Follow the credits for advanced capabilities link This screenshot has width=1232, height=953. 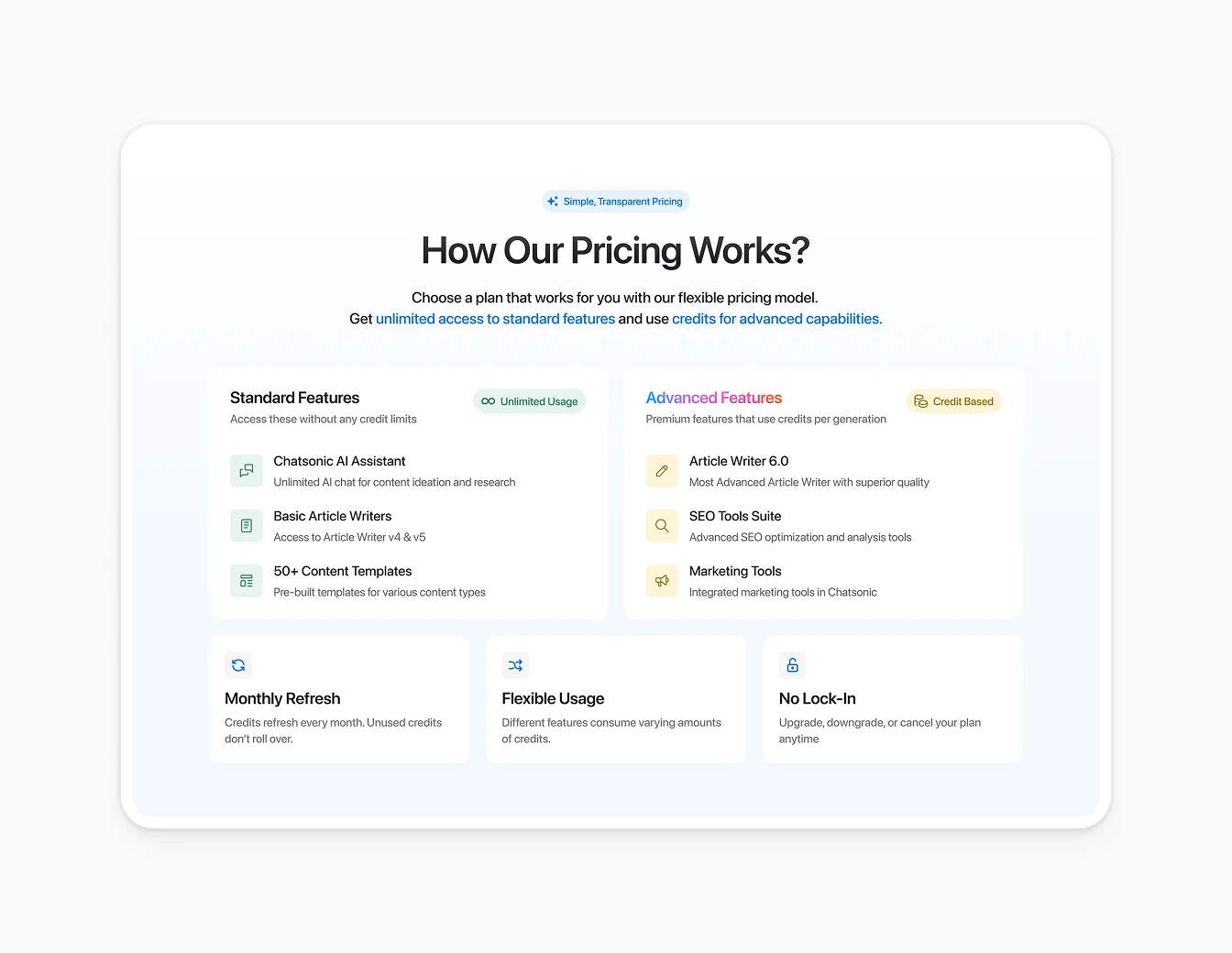pyautogui.click(x=775, y=318)
